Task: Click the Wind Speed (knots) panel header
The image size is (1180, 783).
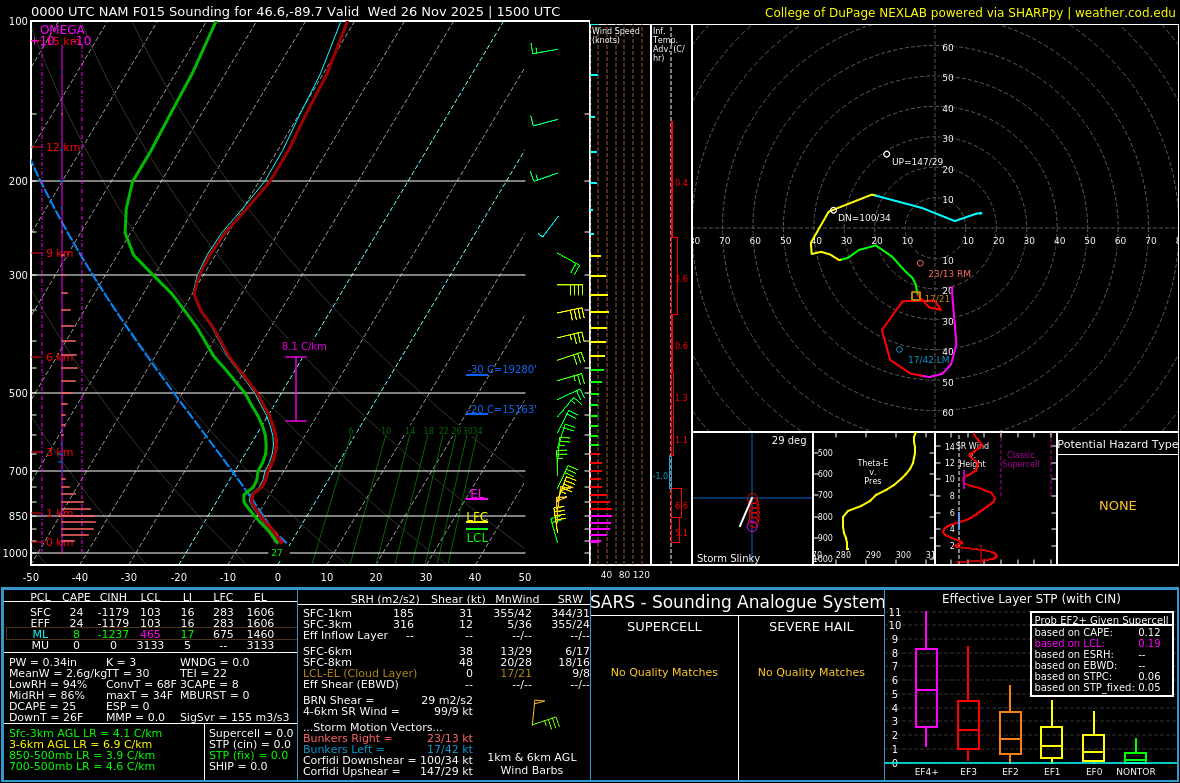Action: click(616, 35)
